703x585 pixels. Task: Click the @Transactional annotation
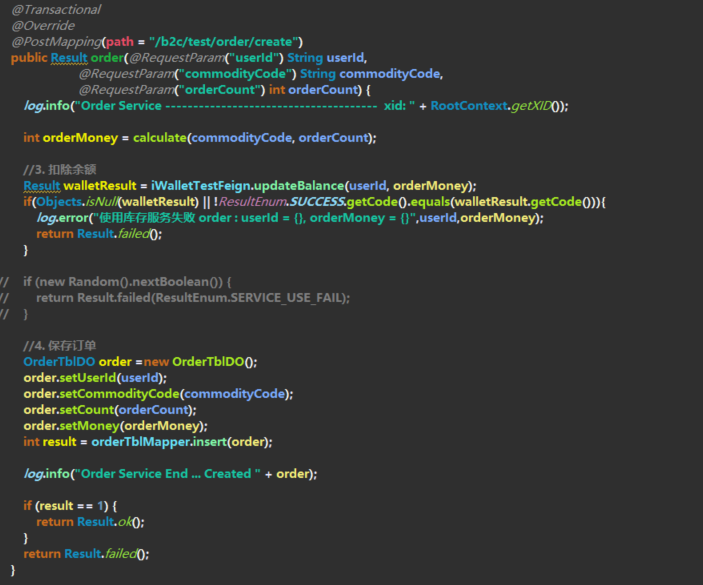coord(56,9)
